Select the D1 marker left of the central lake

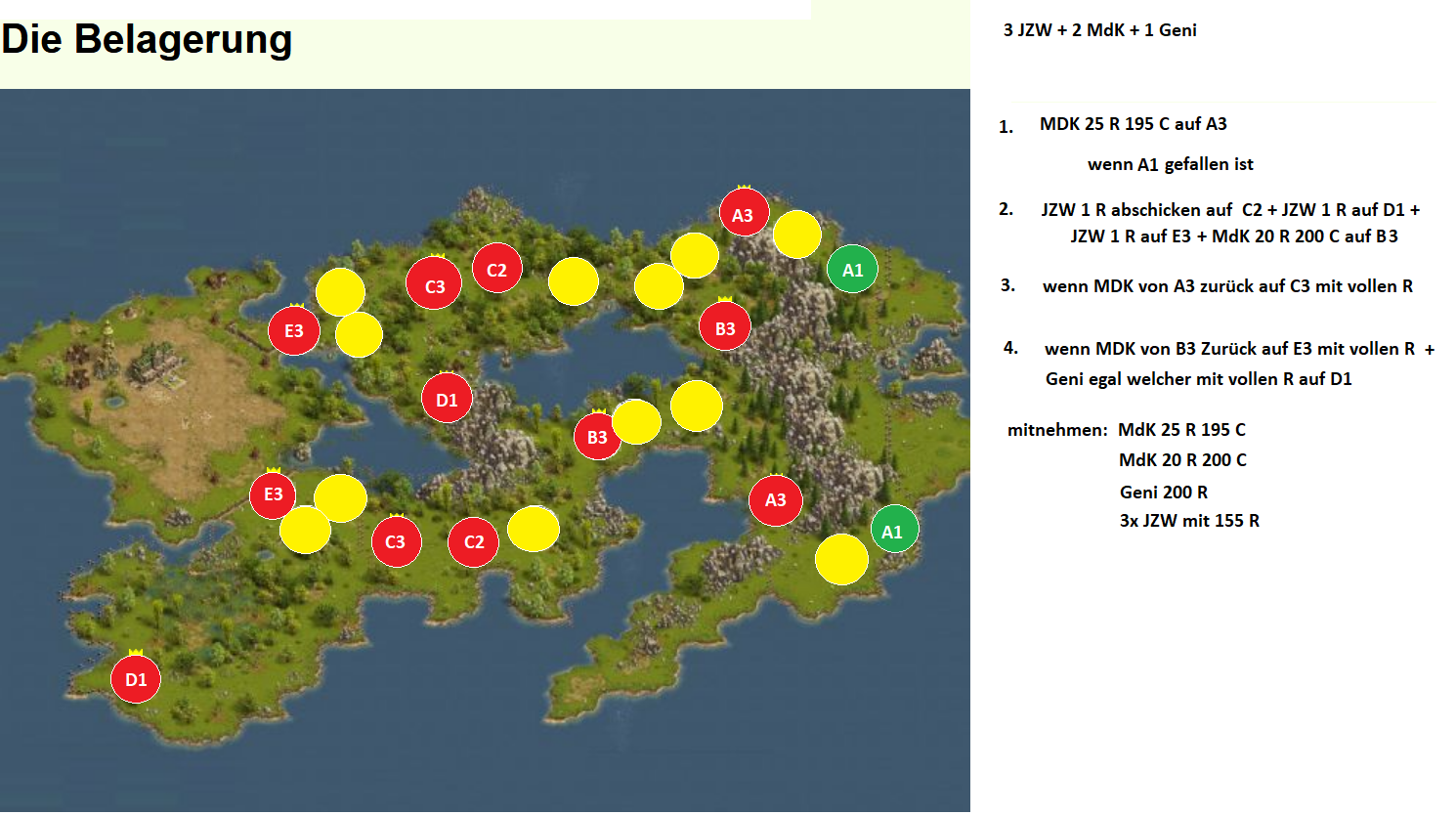tap(447, 399)
